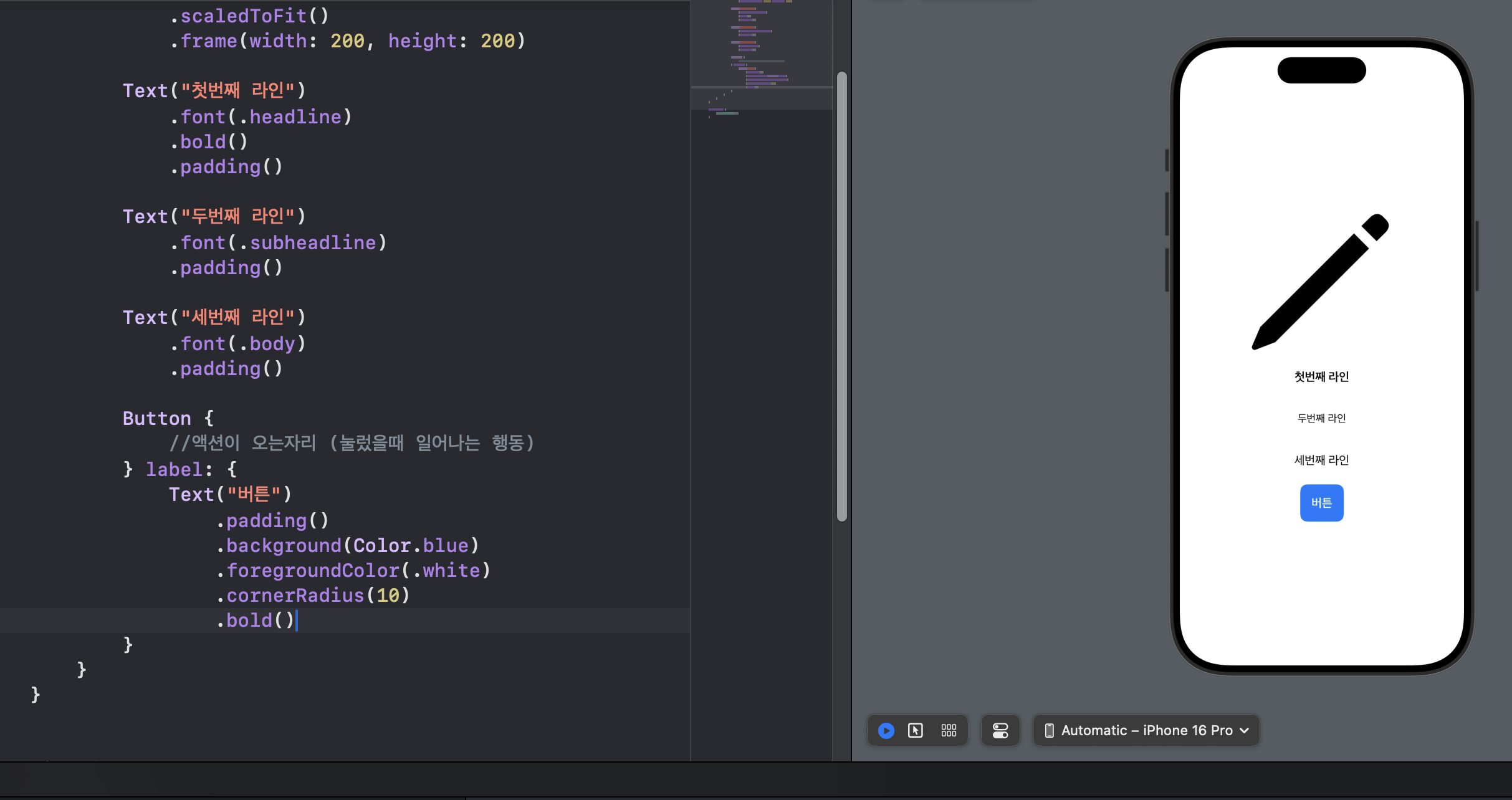
Task: Select the 두번째 라인 text in preview
Action: pyautogui.click(x=1321, y=418)
